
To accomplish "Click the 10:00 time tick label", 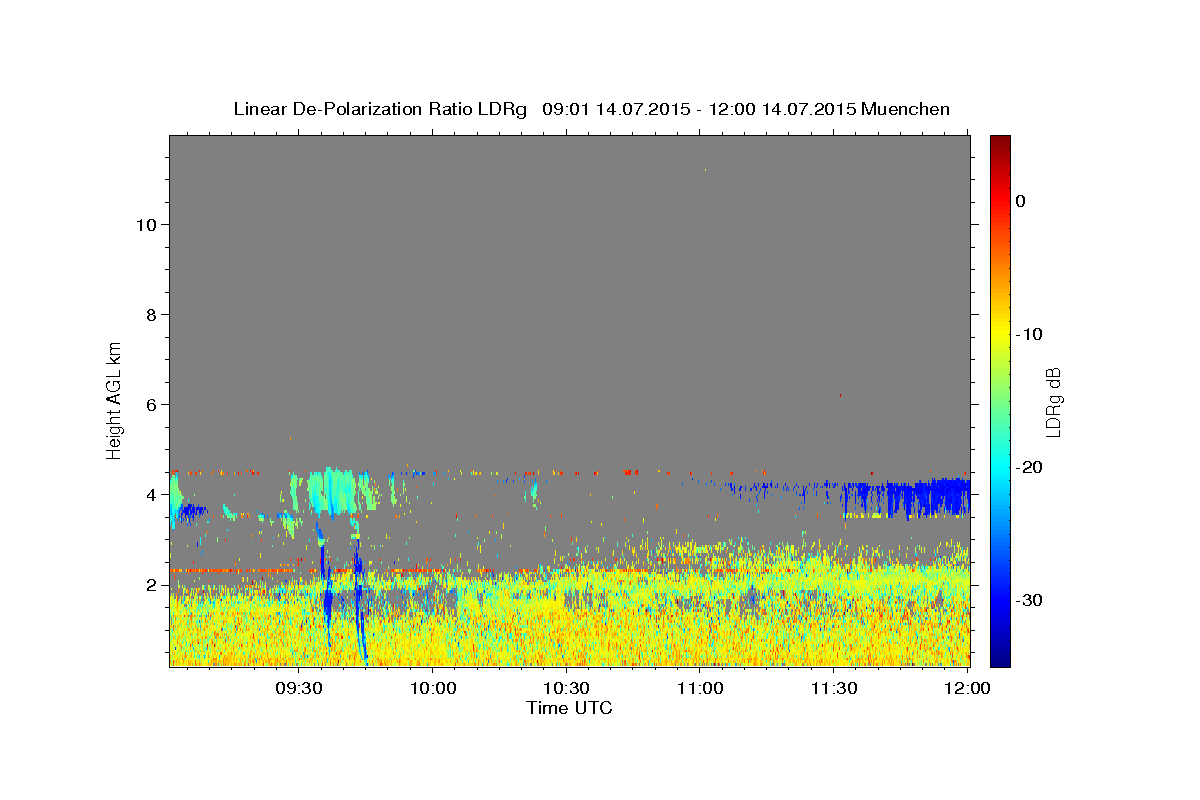I will pyautogui.click(x=432, y=688).
